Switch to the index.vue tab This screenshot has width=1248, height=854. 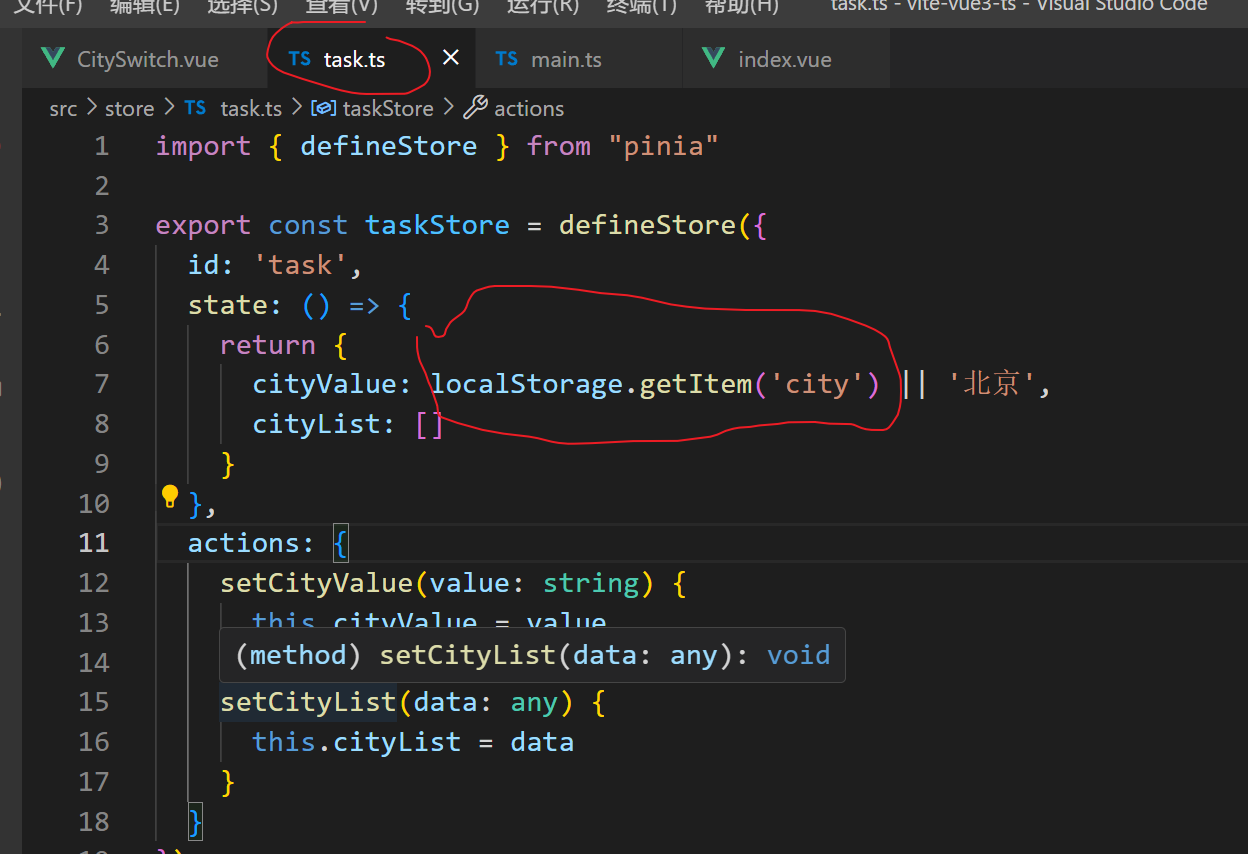tap(785, 59)
